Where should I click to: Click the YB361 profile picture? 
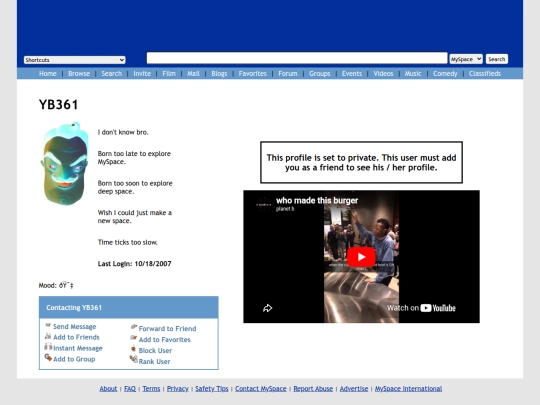[65, 164]
